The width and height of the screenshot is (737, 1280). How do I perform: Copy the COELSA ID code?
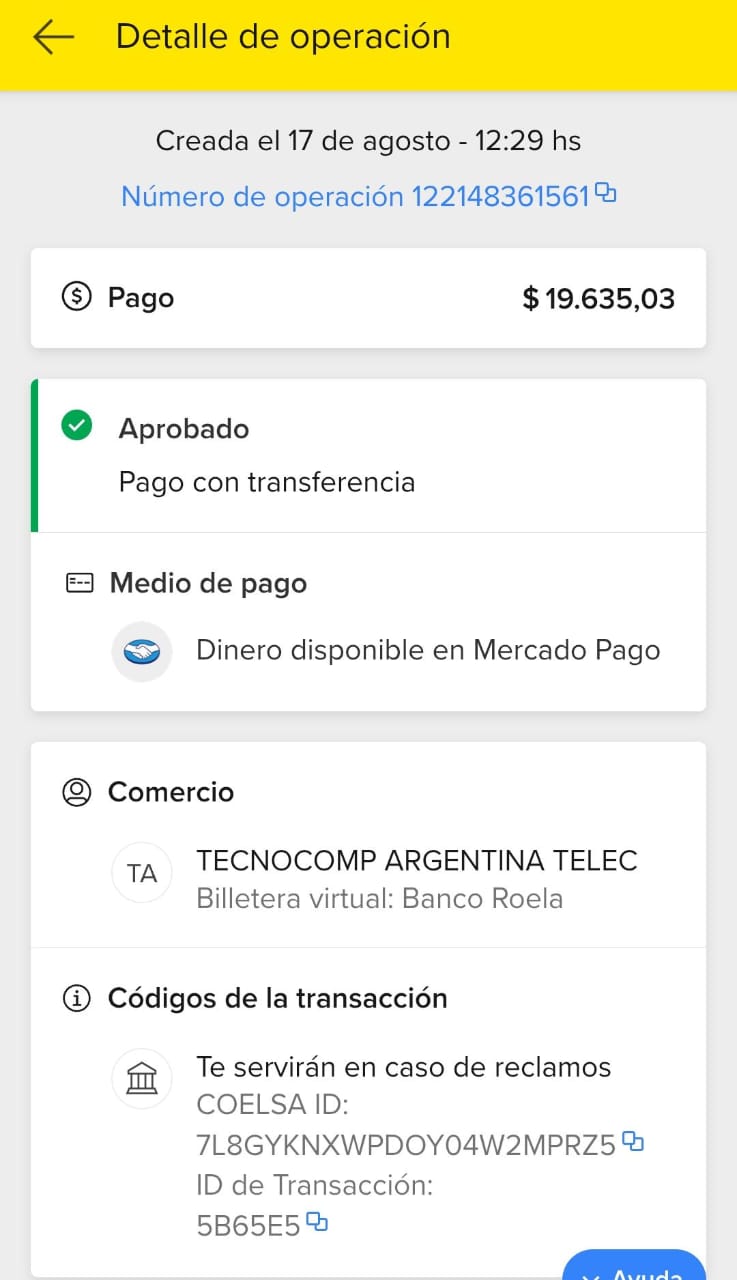[632, 1141]
